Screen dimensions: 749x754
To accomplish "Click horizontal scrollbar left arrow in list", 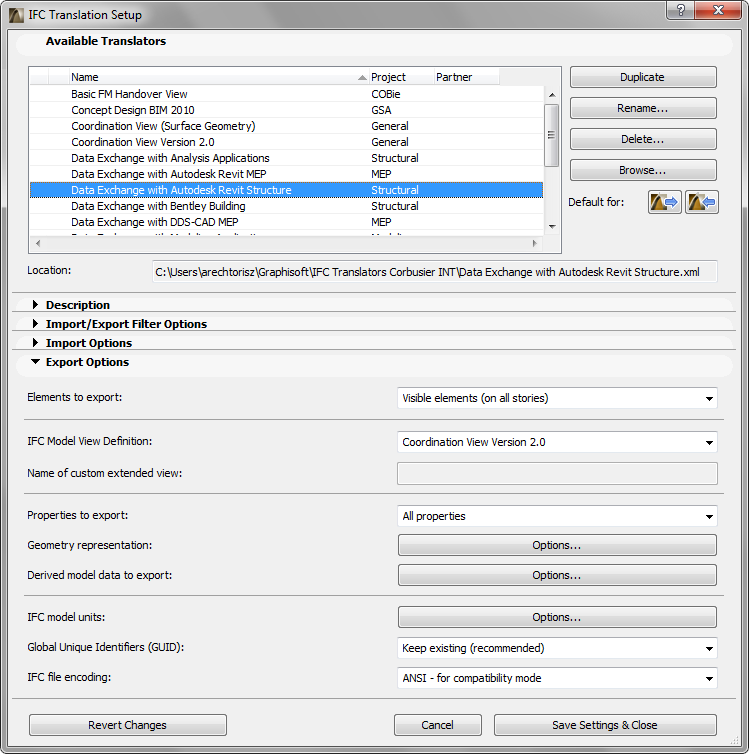I will click(38, 243).
